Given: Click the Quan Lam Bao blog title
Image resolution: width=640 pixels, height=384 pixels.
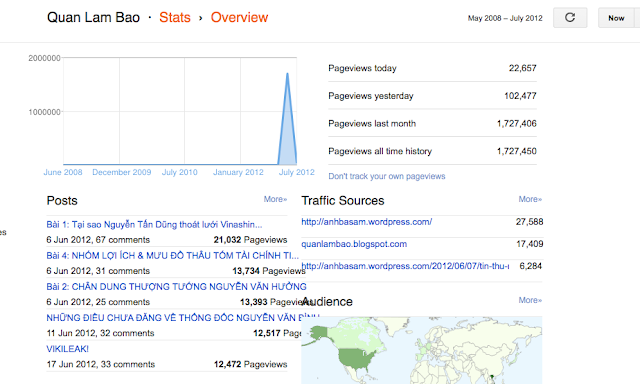Looking at the screenshot, I should click(93, 18).
